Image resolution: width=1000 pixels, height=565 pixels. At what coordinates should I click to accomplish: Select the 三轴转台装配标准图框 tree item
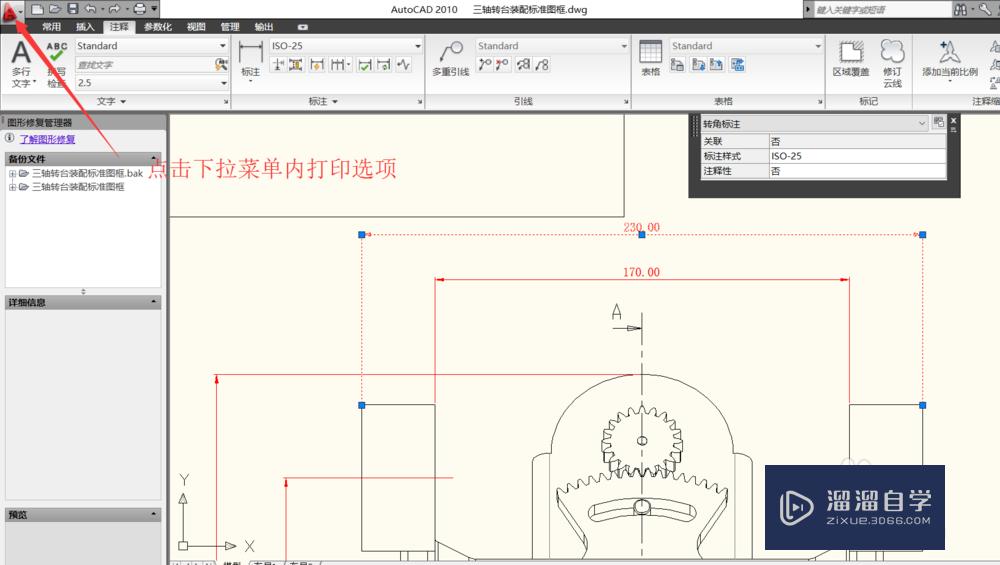(78, 187)
